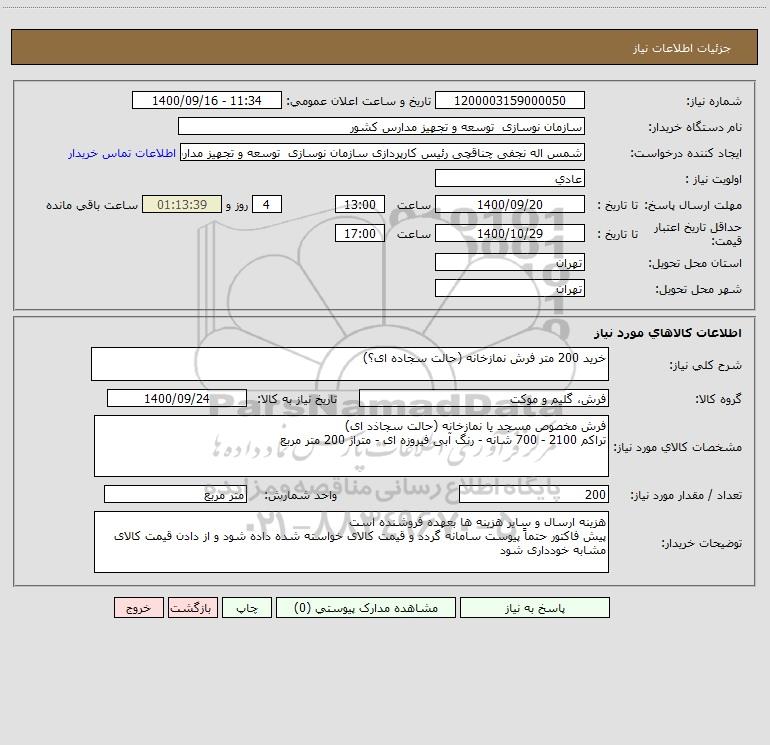Click the response deadline time 13:00
The height and width of the screenshot is (745, 770).
[x=359, y=204]
